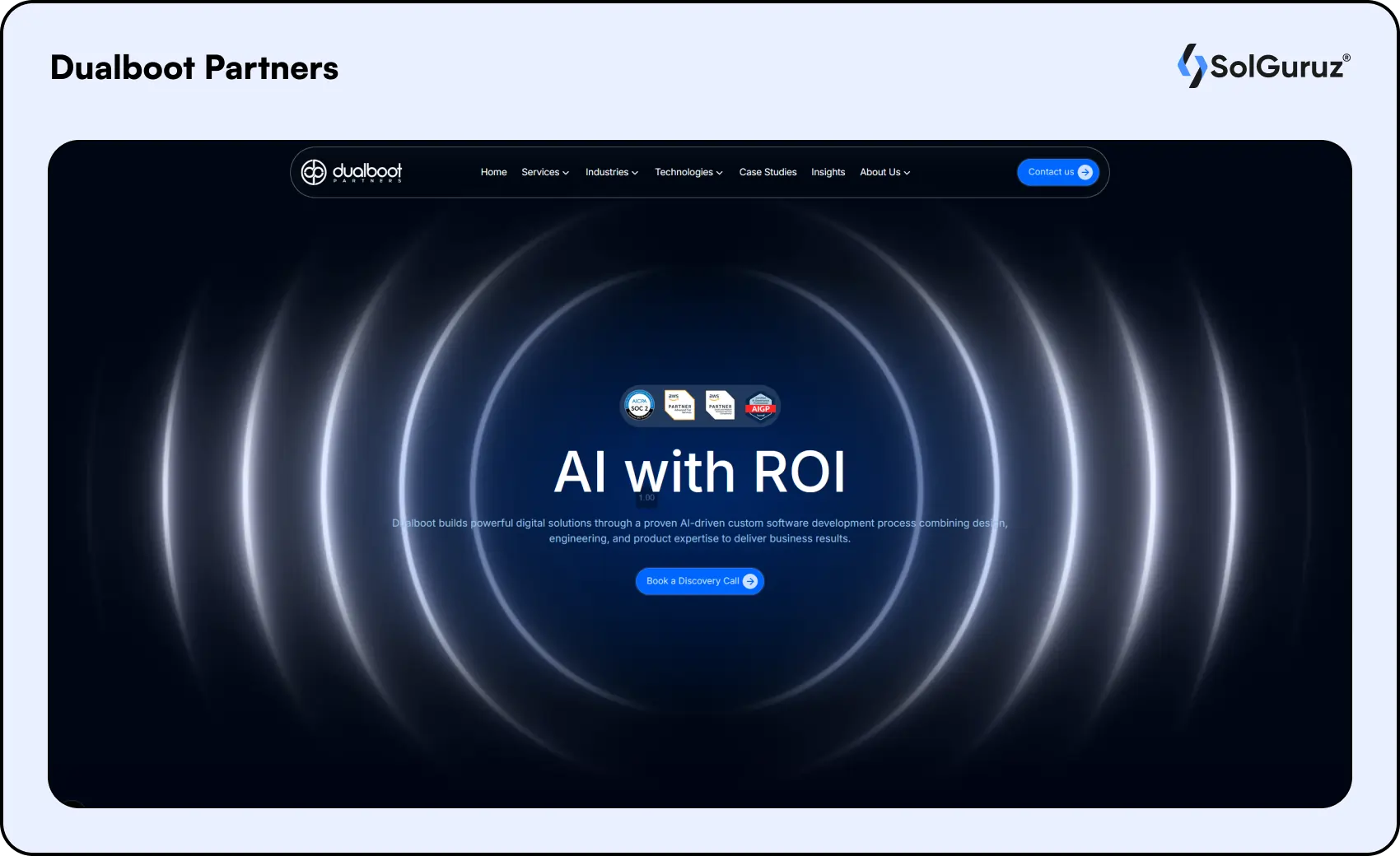Image resolution: width=1400 pixels, height=856 pixels.
Task: Expand the Services dropdown menu
Action: pyautogui.click(x=545, y=172)
